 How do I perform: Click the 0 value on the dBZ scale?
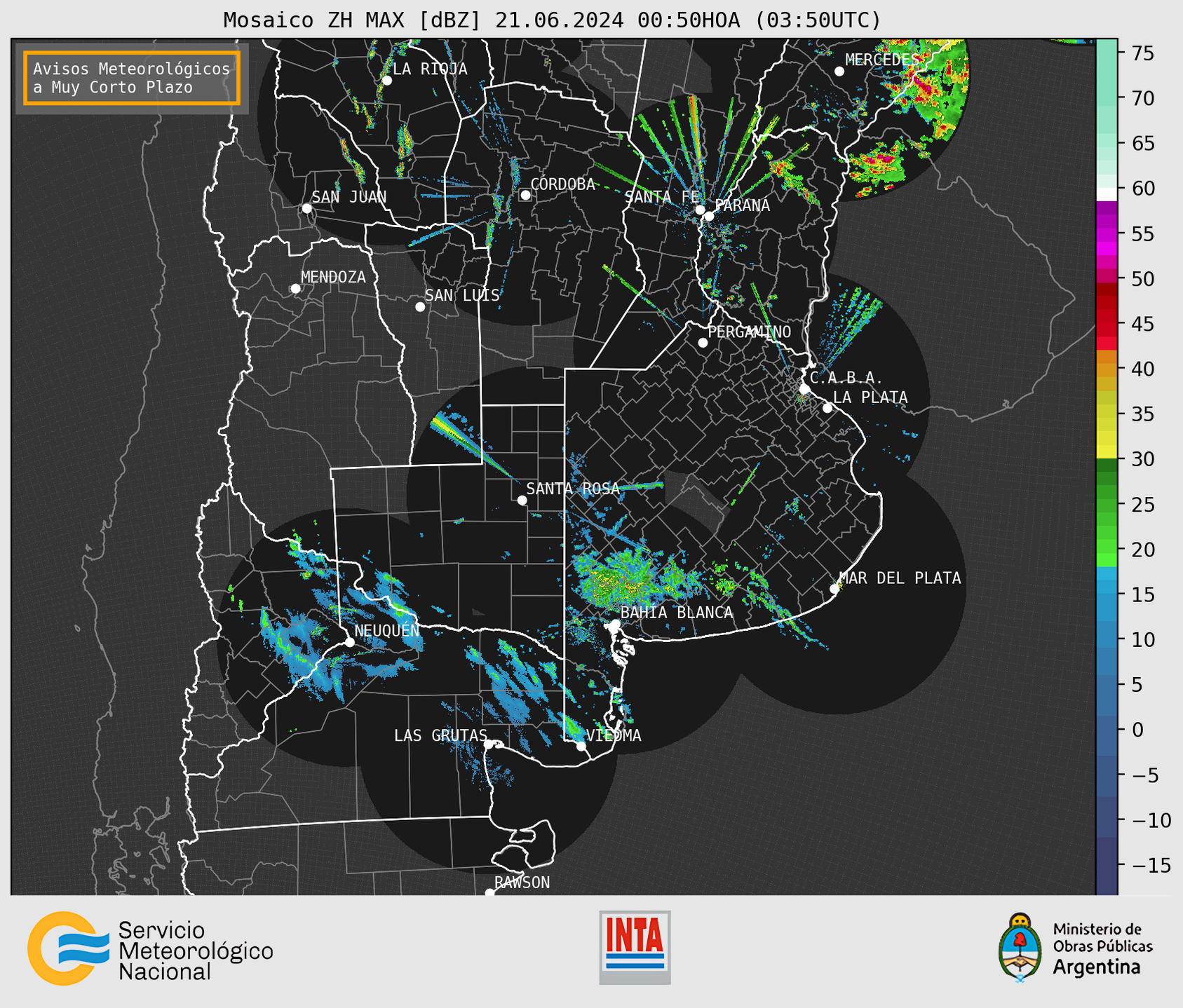pyautogui.click(x=1137, y=730)
